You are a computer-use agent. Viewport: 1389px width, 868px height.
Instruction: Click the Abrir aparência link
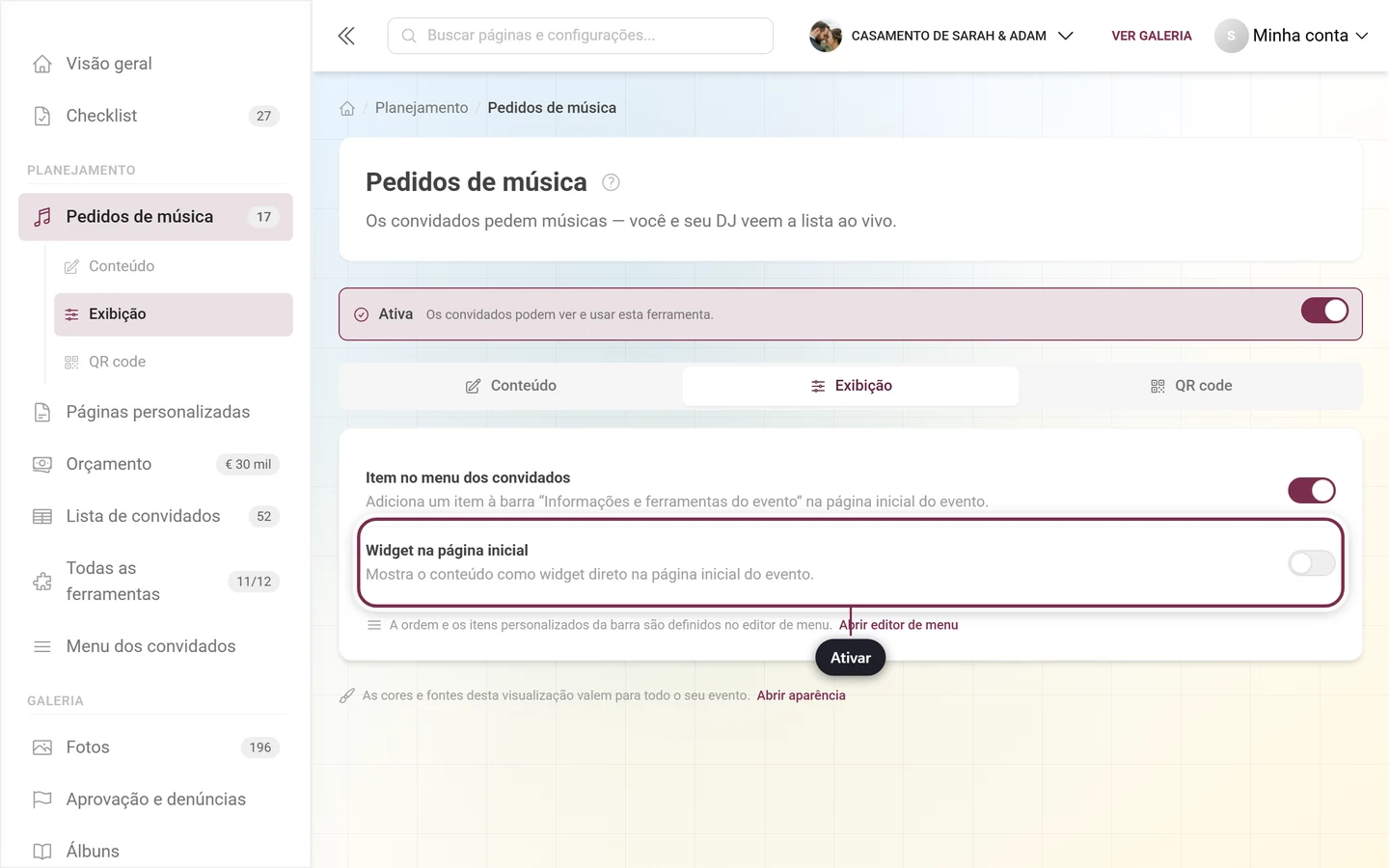[802, 695]
